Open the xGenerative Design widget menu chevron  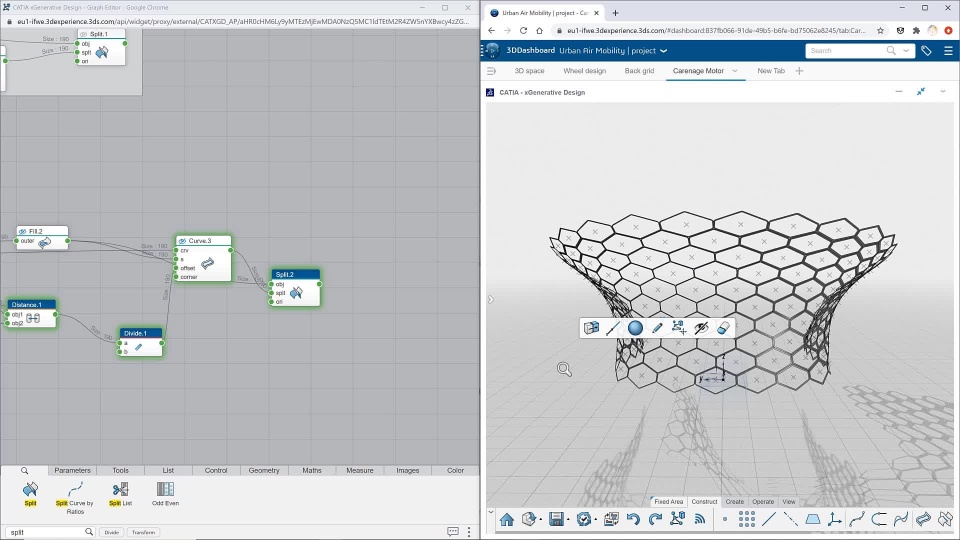tap(943, 92)
